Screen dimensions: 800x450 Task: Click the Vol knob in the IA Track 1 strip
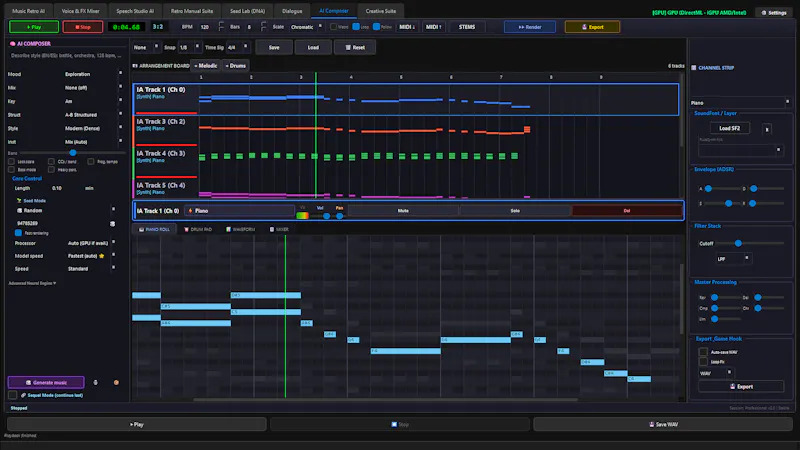pyautogui.click(x=327, y=216)
